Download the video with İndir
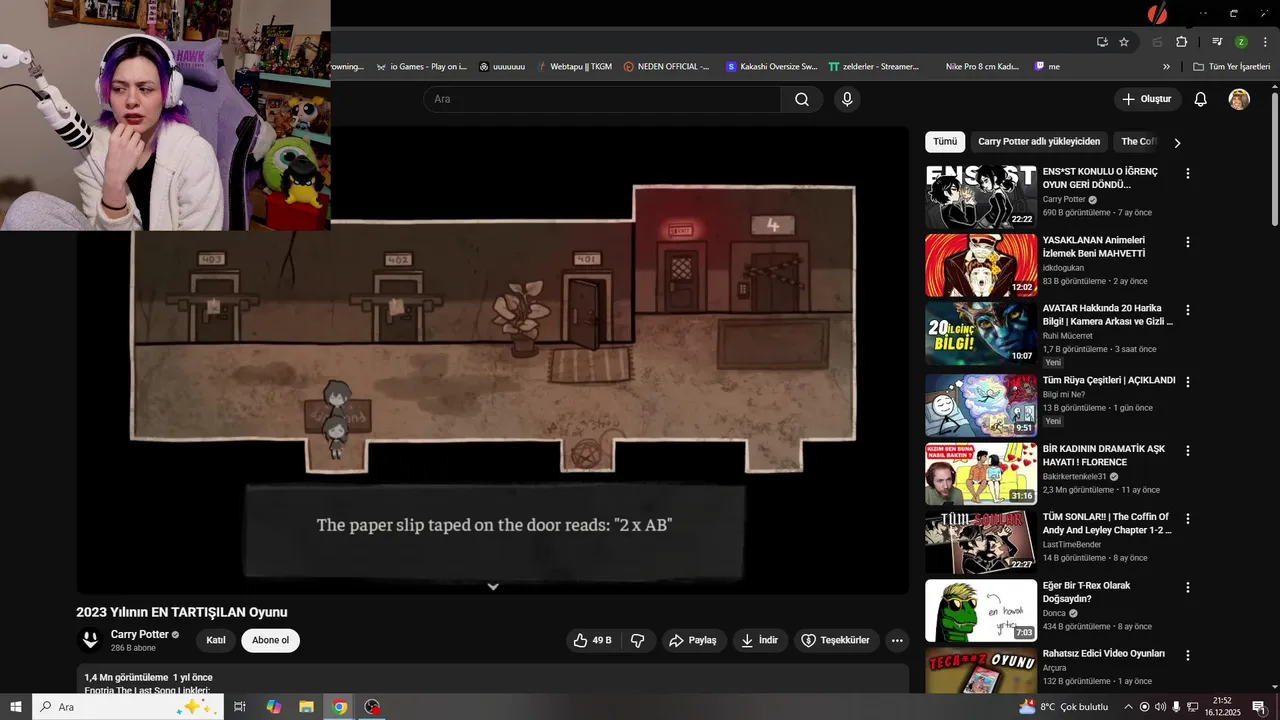 pyautogui.click(x=759, y=640)
